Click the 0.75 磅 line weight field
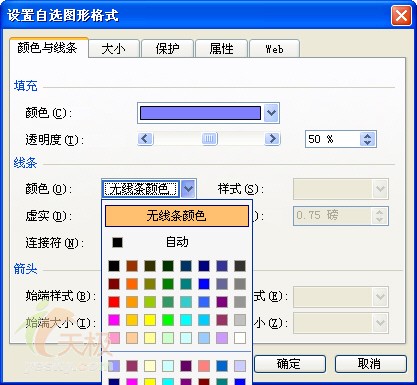417x385 pixels. point(332,215)
